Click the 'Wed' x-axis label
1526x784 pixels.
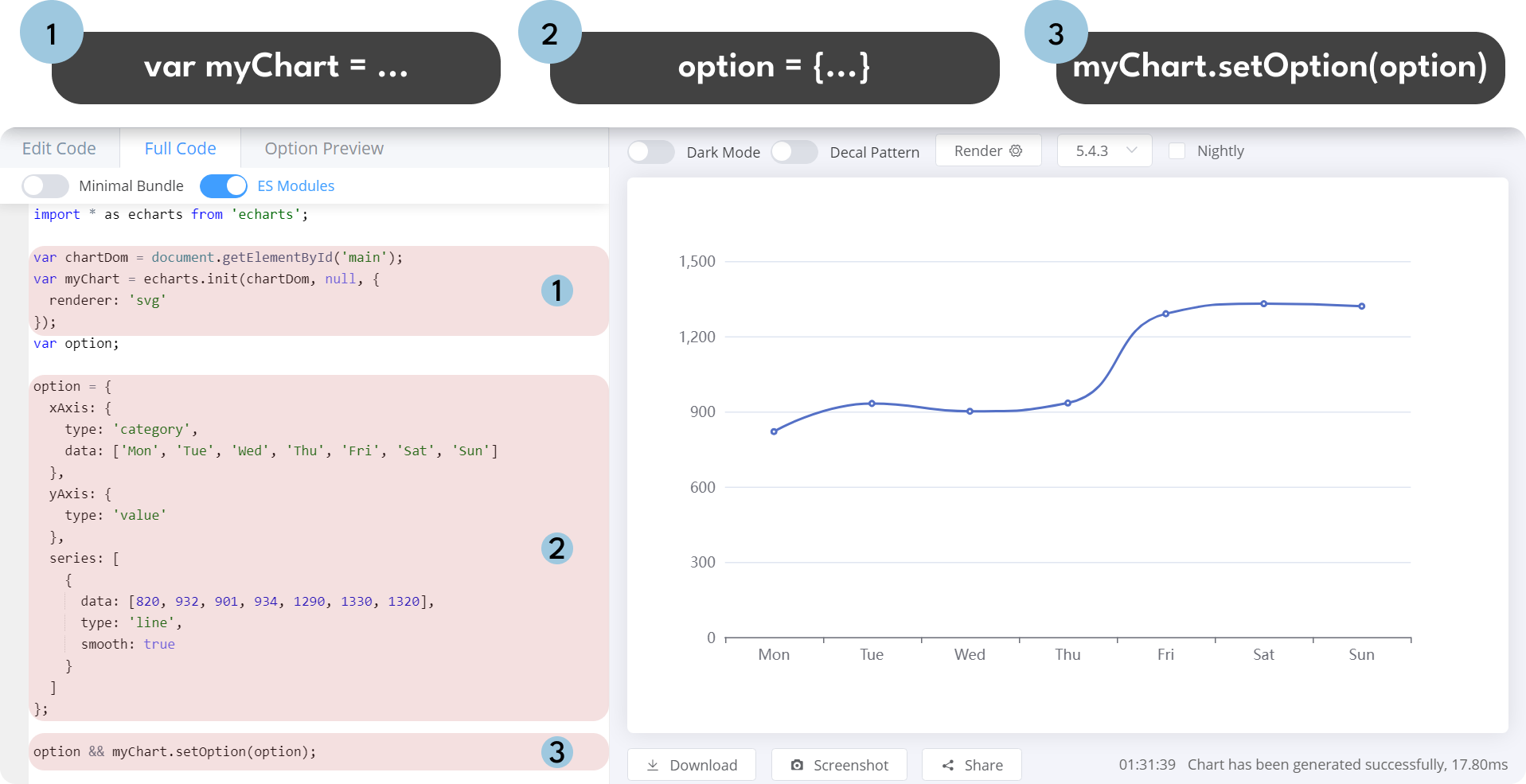(970, 654)
